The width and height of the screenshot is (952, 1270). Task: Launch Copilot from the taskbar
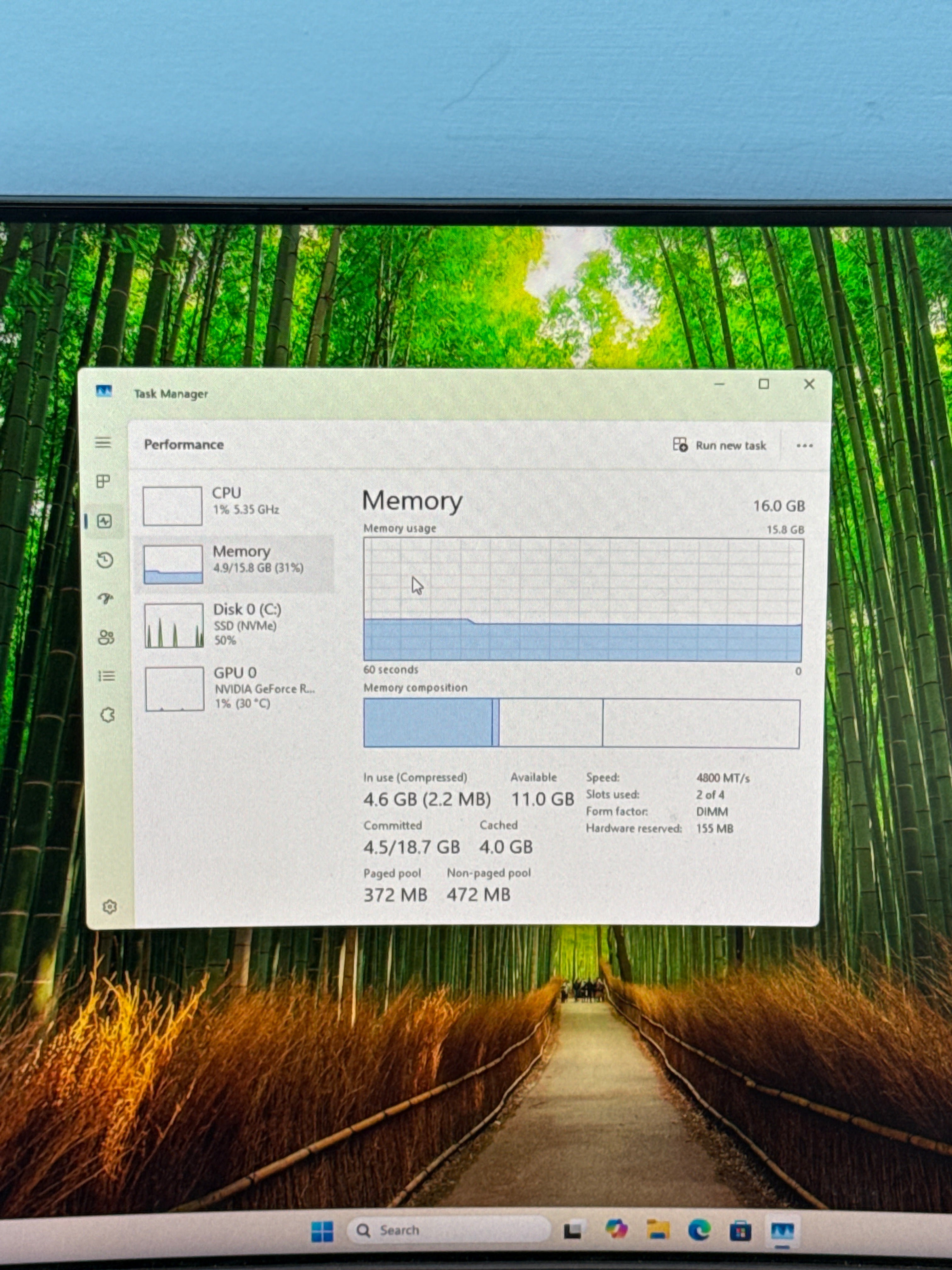click(x=616, y=1230)
